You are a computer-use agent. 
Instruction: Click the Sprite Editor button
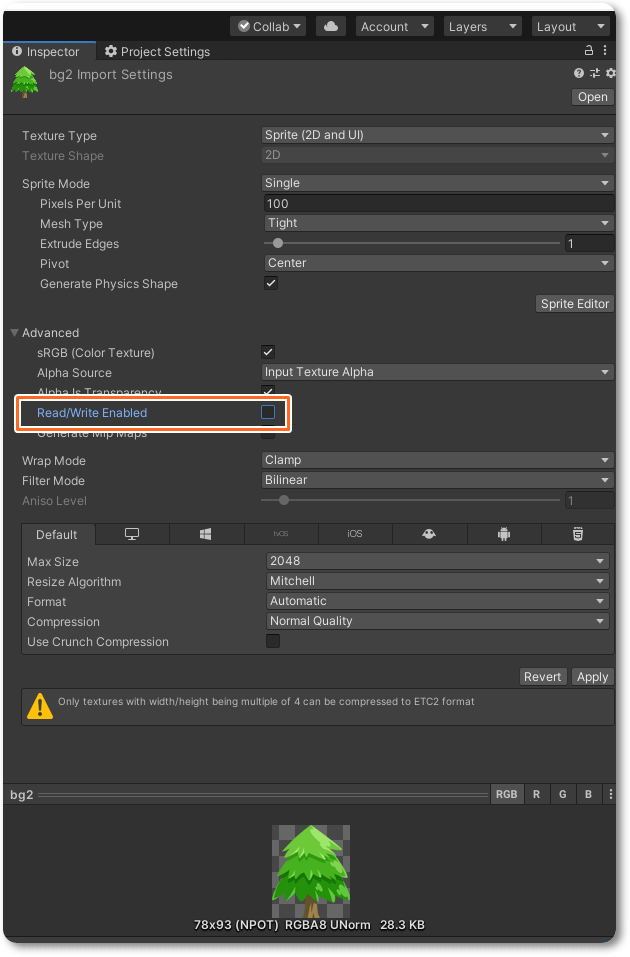(x=574, y=303)
